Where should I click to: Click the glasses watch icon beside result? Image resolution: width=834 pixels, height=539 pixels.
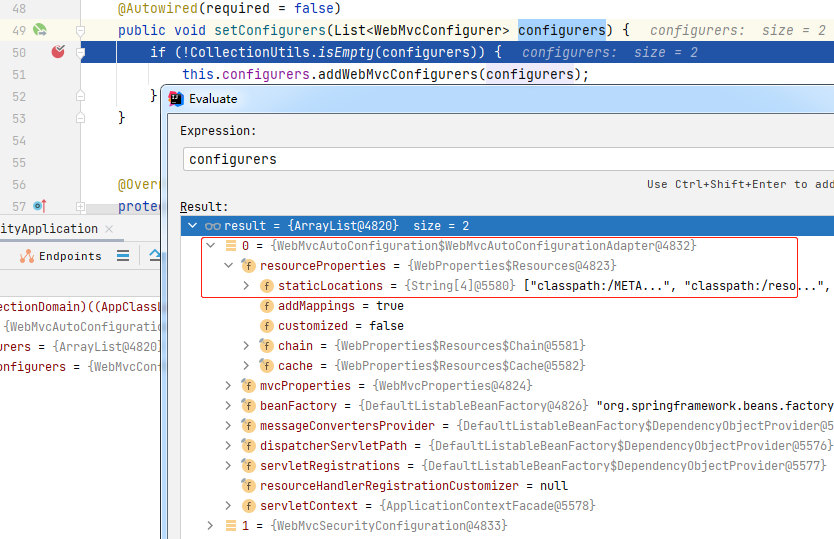(x=212, y=226)
